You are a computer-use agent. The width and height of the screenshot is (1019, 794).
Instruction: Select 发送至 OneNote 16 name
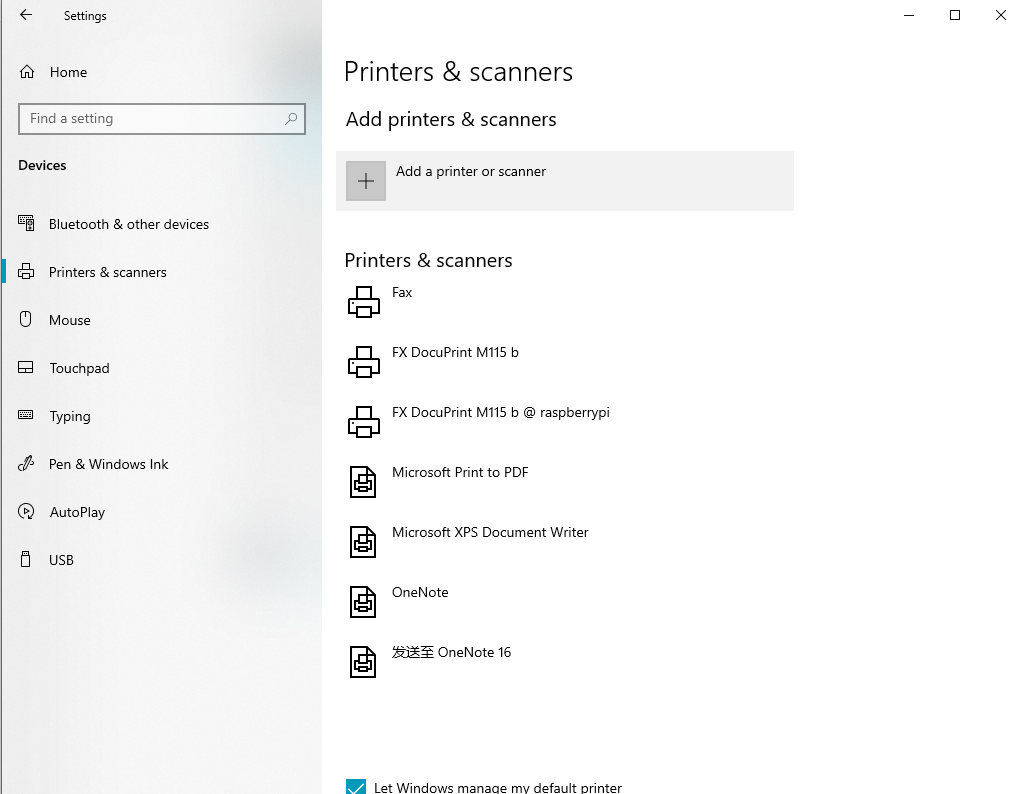coord(452,652)
